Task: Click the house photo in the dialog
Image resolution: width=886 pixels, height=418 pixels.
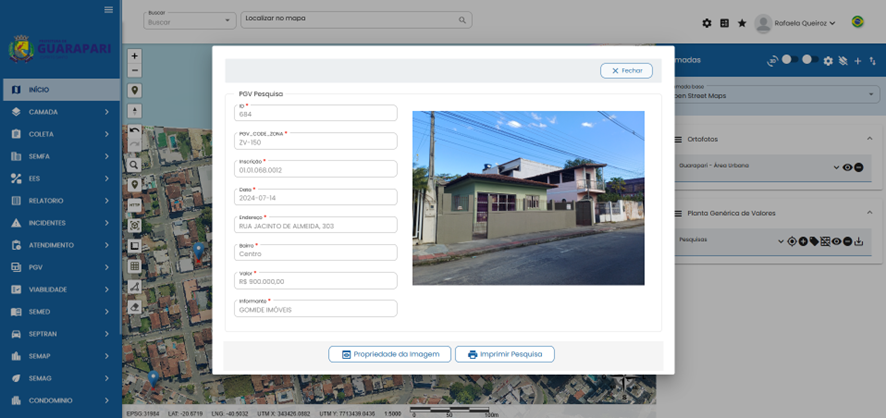Action: pos(528,198)
